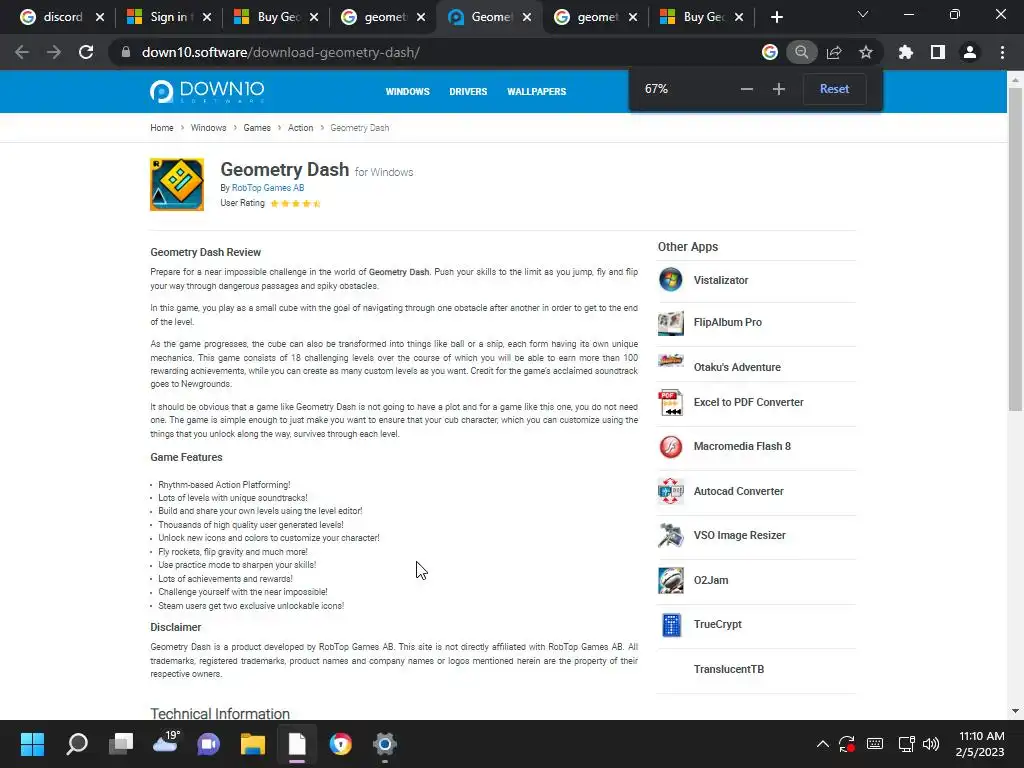1024x768 pixels.
Task: Open Settings gear on the taskbar
Action: coord(385,744)
